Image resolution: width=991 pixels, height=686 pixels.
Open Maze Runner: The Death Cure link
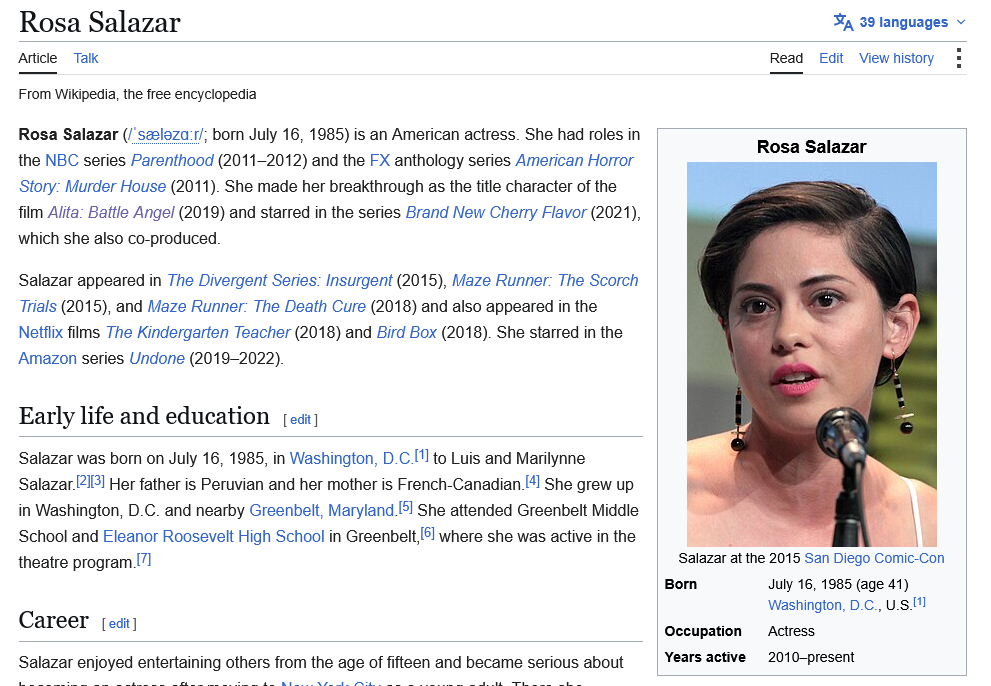coord(257,307)
